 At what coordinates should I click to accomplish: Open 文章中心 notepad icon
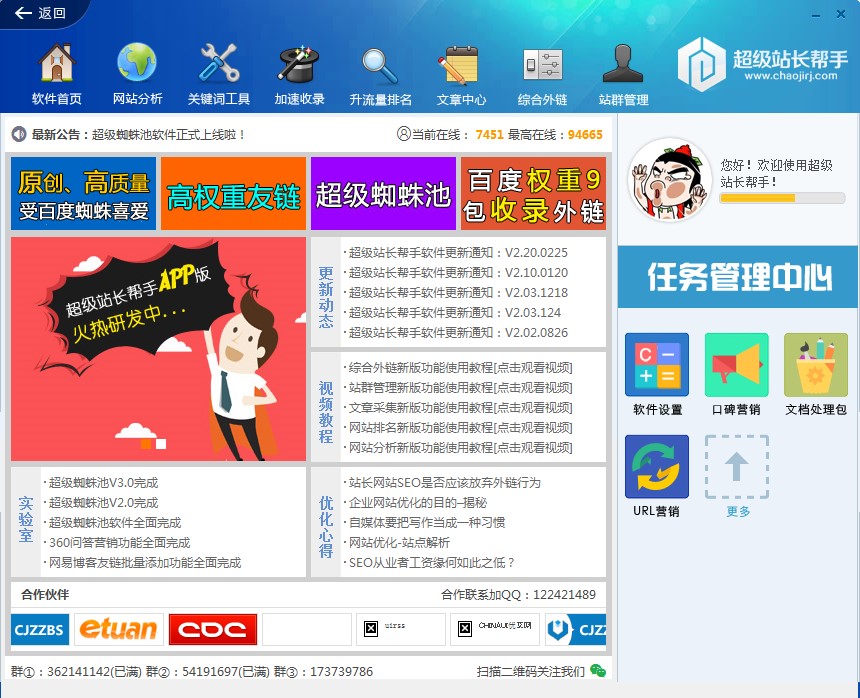(x=460, y=65)
